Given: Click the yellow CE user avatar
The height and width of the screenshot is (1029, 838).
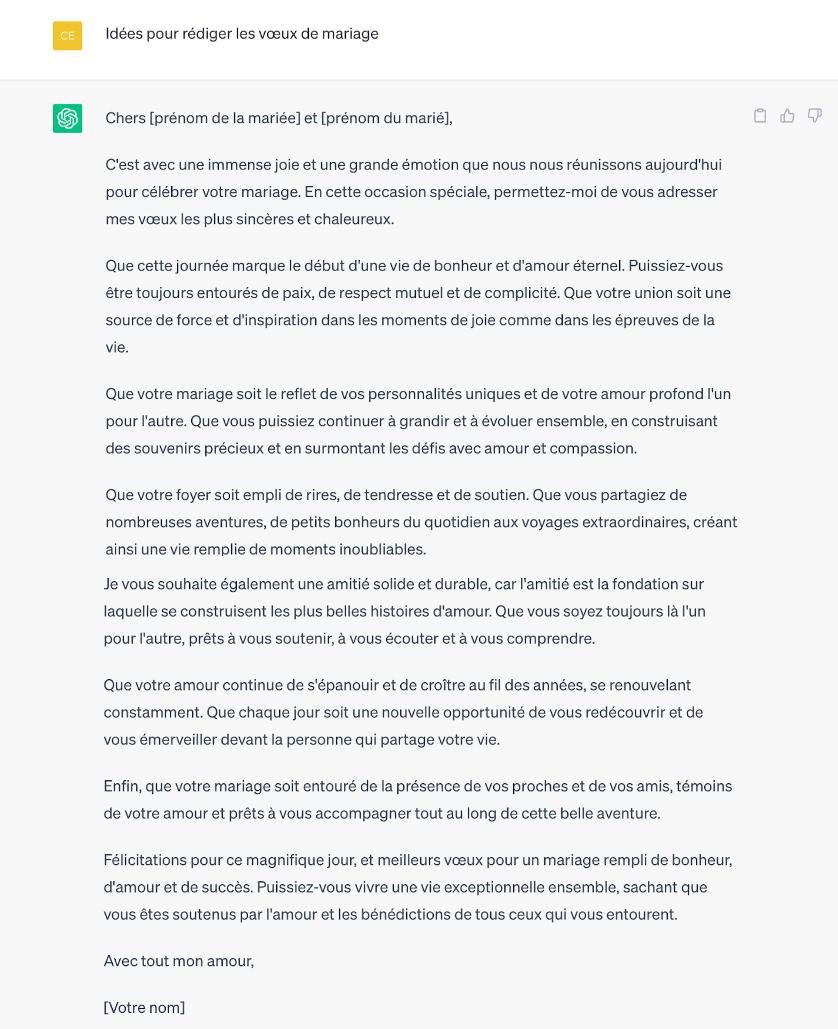Looking at the screenshot, I should coord(67,36).
